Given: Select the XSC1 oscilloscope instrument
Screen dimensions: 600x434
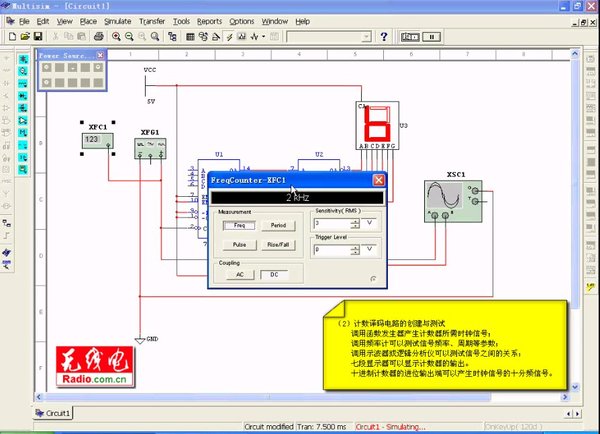Looking at the screenshot, I should (453, 201).
